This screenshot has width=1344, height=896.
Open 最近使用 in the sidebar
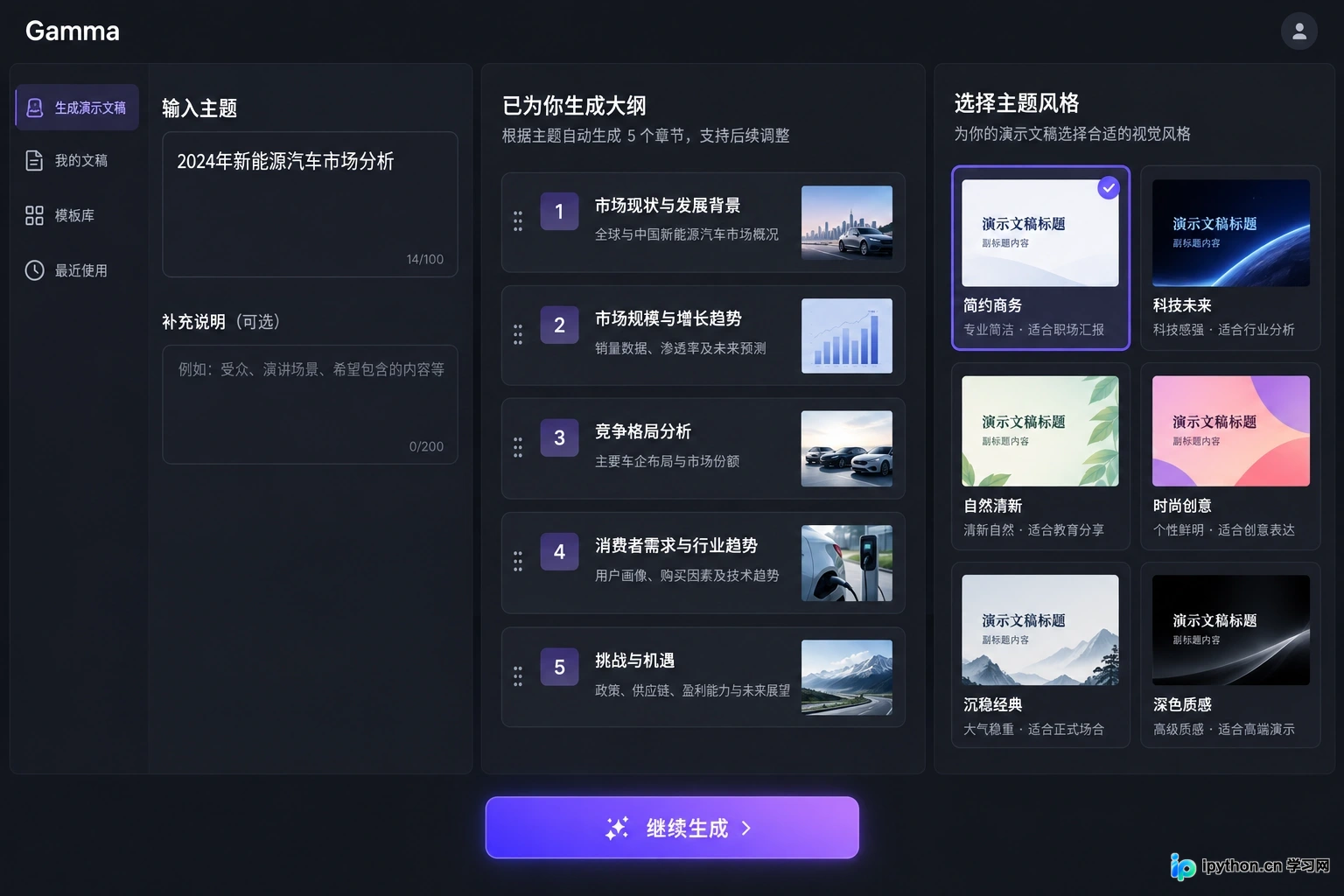click(77, 270)
